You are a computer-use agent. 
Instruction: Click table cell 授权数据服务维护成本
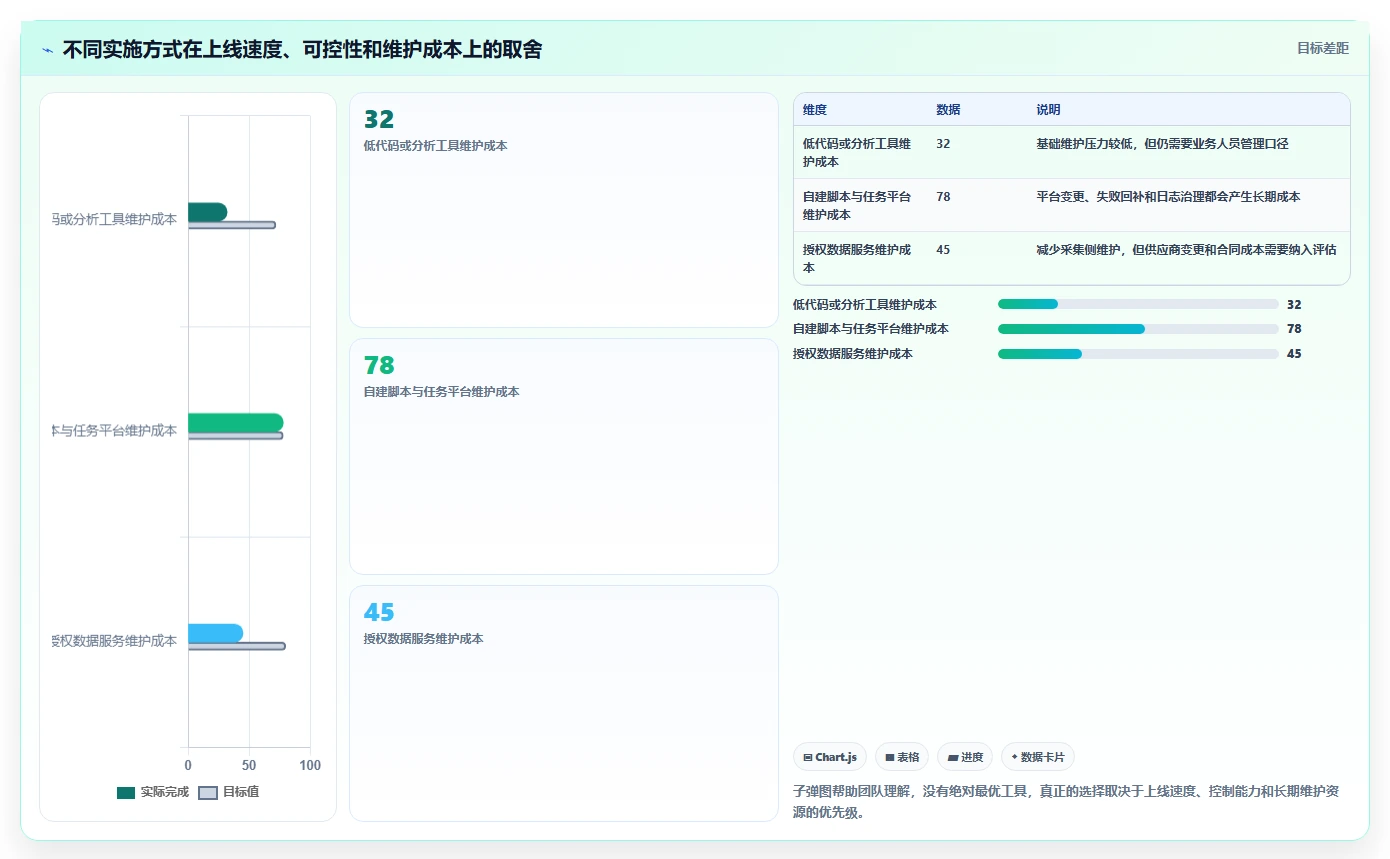(858, 258)
